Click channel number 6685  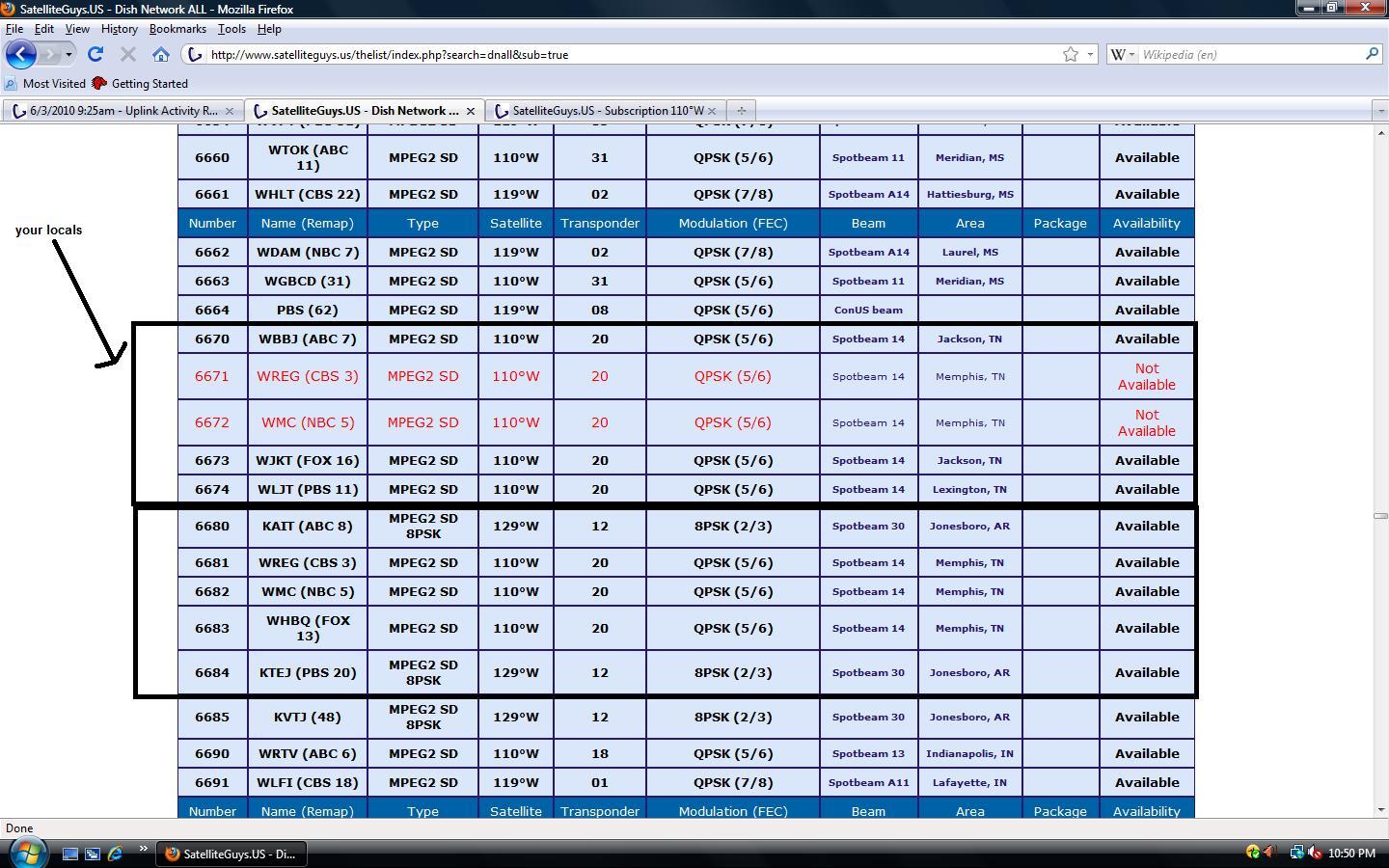tap(212, 717)
